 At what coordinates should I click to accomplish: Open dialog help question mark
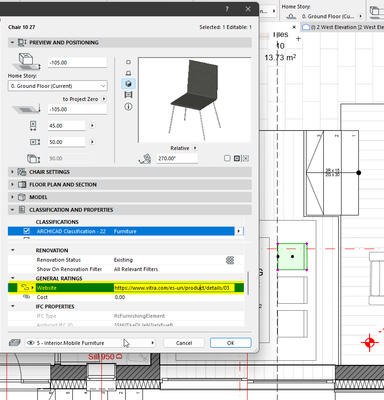click(227, 9)
